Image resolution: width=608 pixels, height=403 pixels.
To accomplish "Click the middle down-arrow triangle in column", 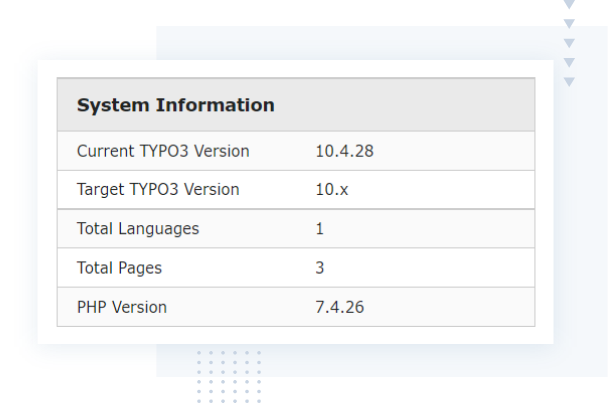I will pyautogui.click(x=569, y=43).
